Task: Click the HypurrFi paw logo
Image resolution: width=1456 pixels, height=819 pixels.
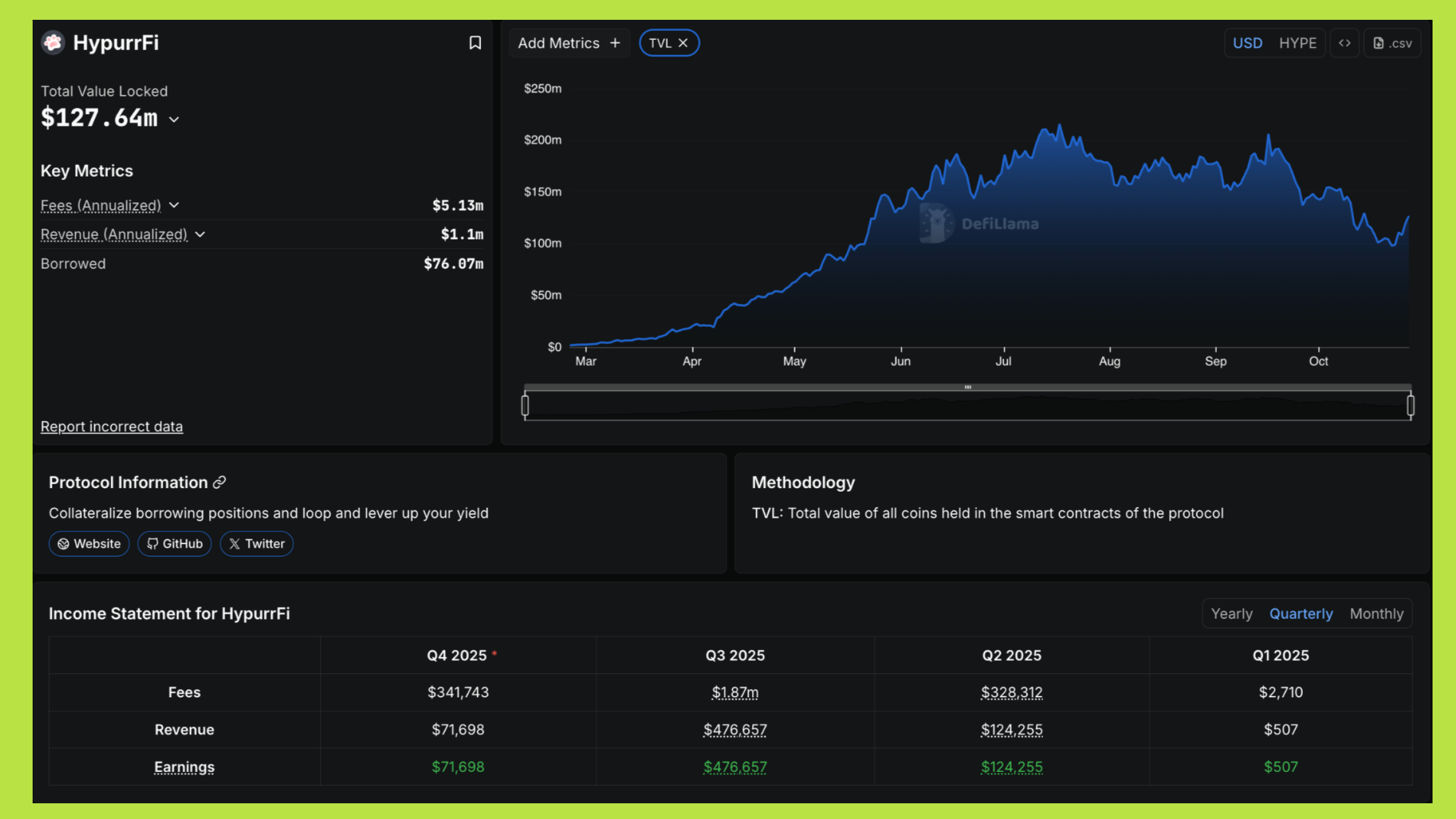Action: coord(53,43)
